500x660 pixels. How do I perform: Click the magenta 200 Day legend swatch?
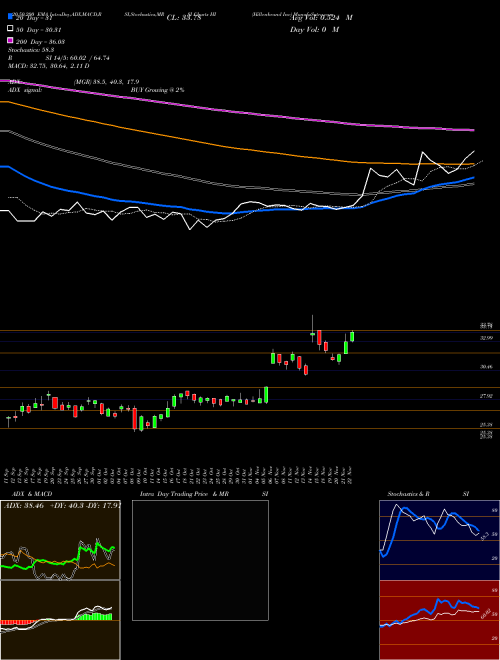(10, 40)
